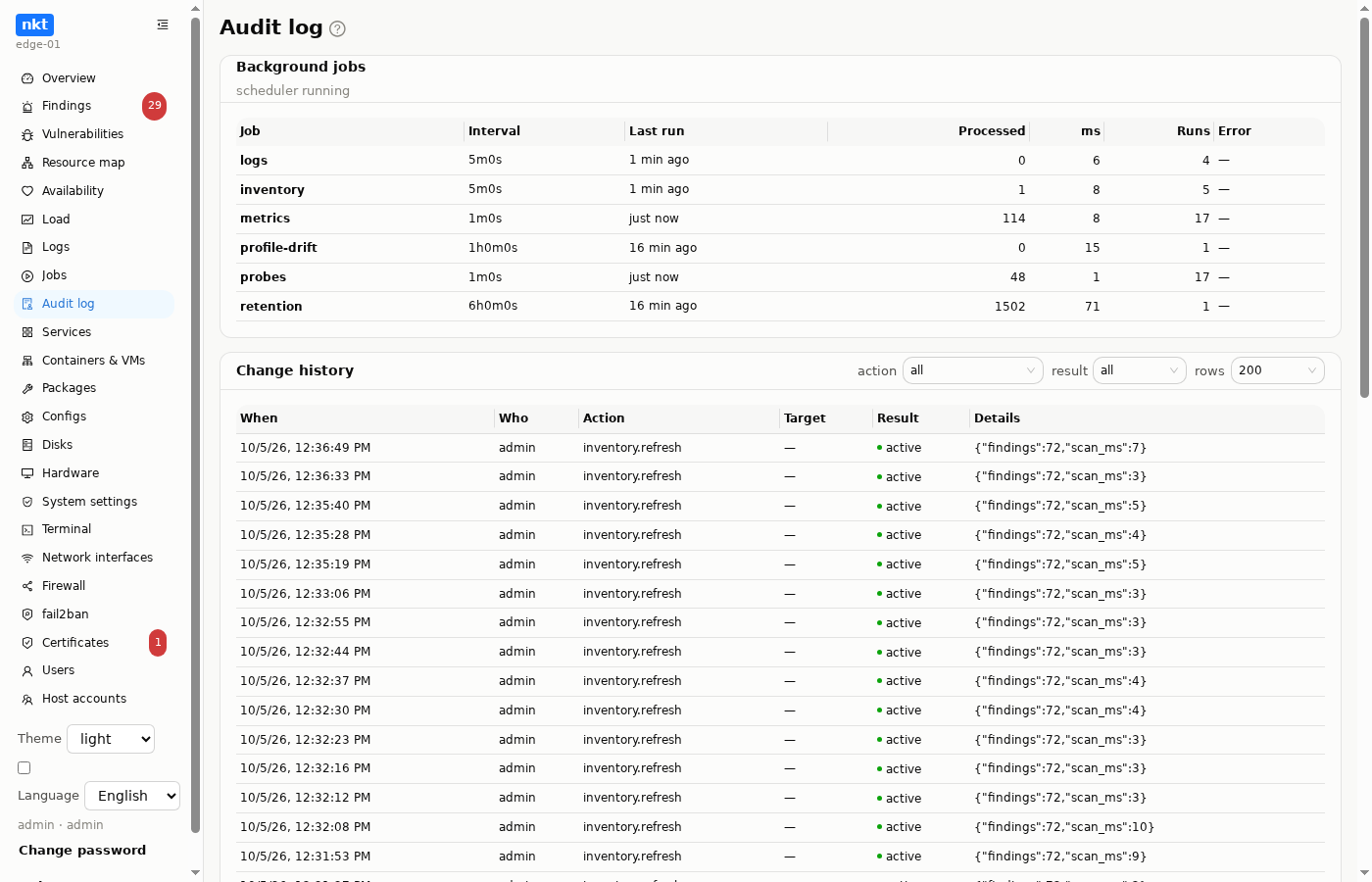Click the Jobs play-circle icon

[x=27, y=275]
